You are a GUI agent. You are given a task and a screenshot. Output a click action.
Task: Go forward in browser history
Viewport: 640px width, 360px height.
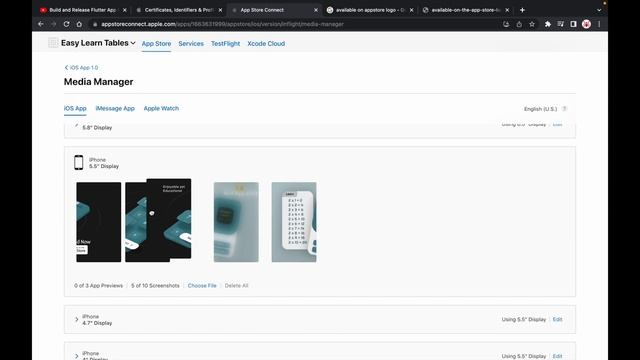[x=53, y=24]
